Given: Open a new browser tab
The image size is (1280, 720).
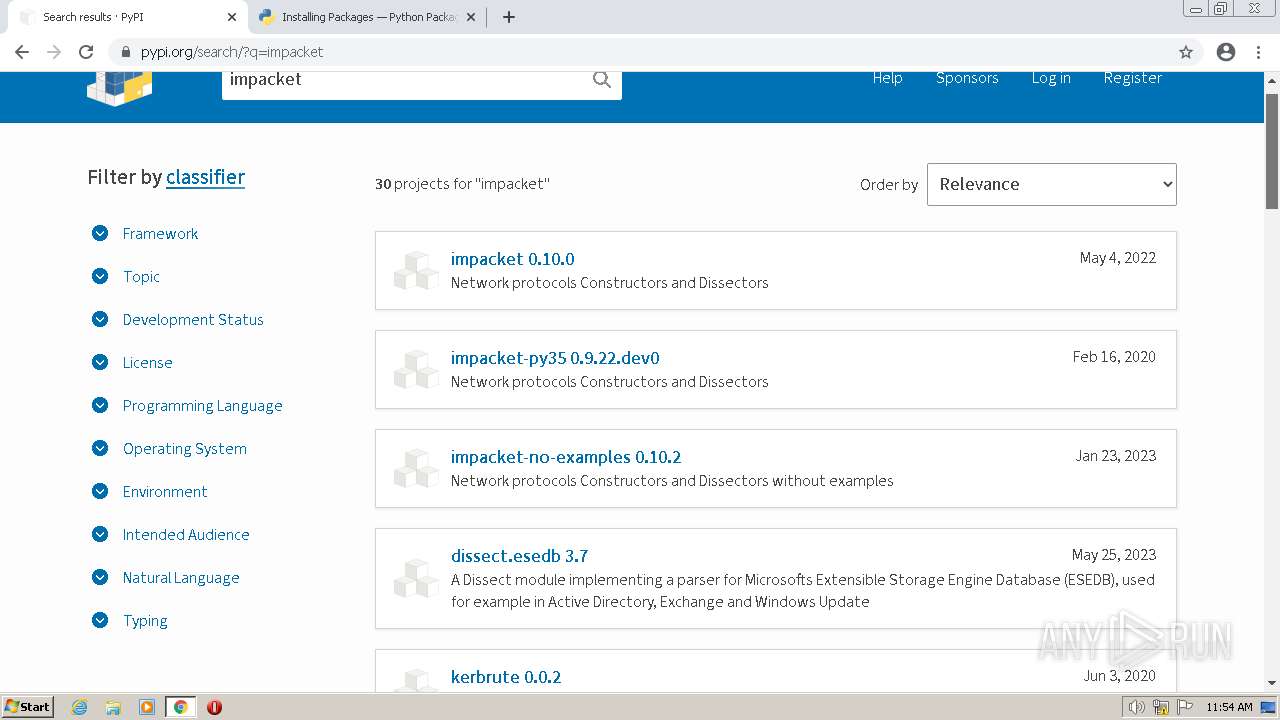Looking at the screenshot, I should [x=508, y=17].
